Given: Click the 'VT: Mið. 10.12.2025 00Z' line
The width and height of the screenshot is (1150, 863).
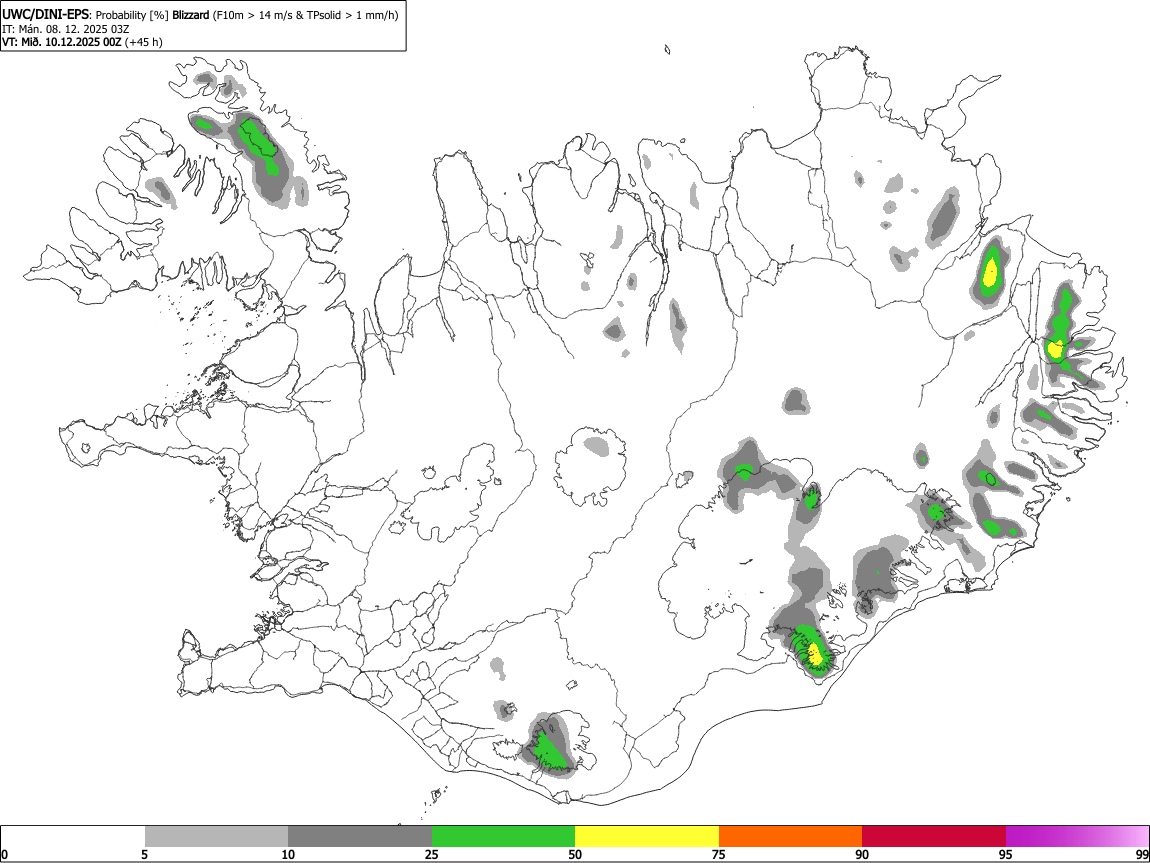Looking at the screenshot, I should pos(62,43).
